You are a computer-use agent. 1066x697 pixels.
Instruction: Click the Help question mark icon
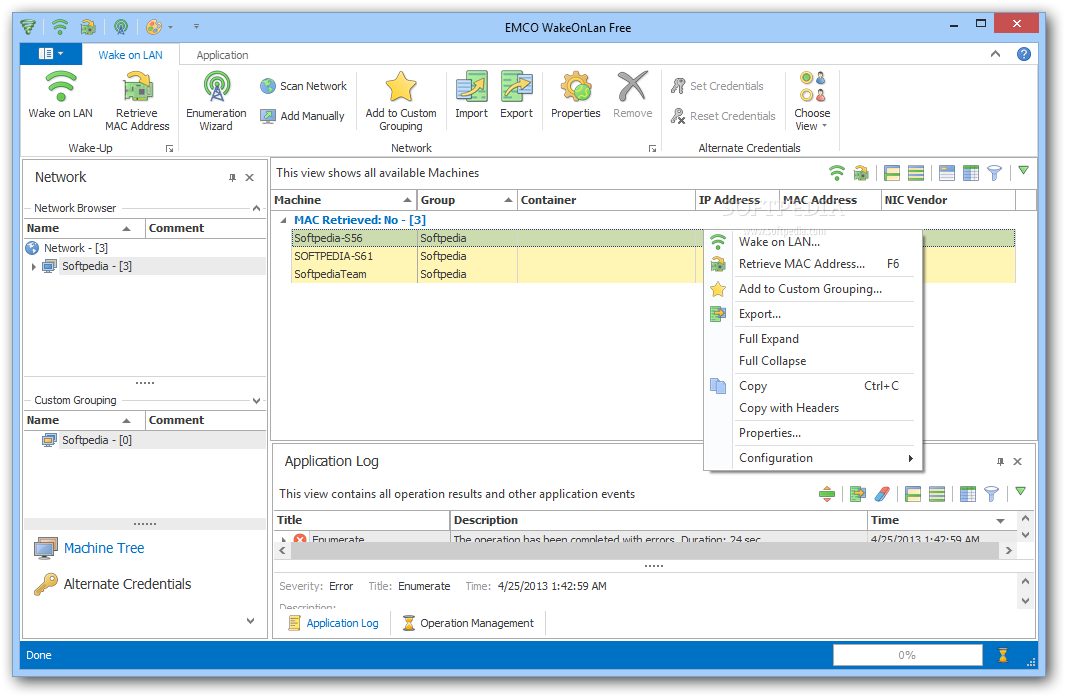[1023, 54]
